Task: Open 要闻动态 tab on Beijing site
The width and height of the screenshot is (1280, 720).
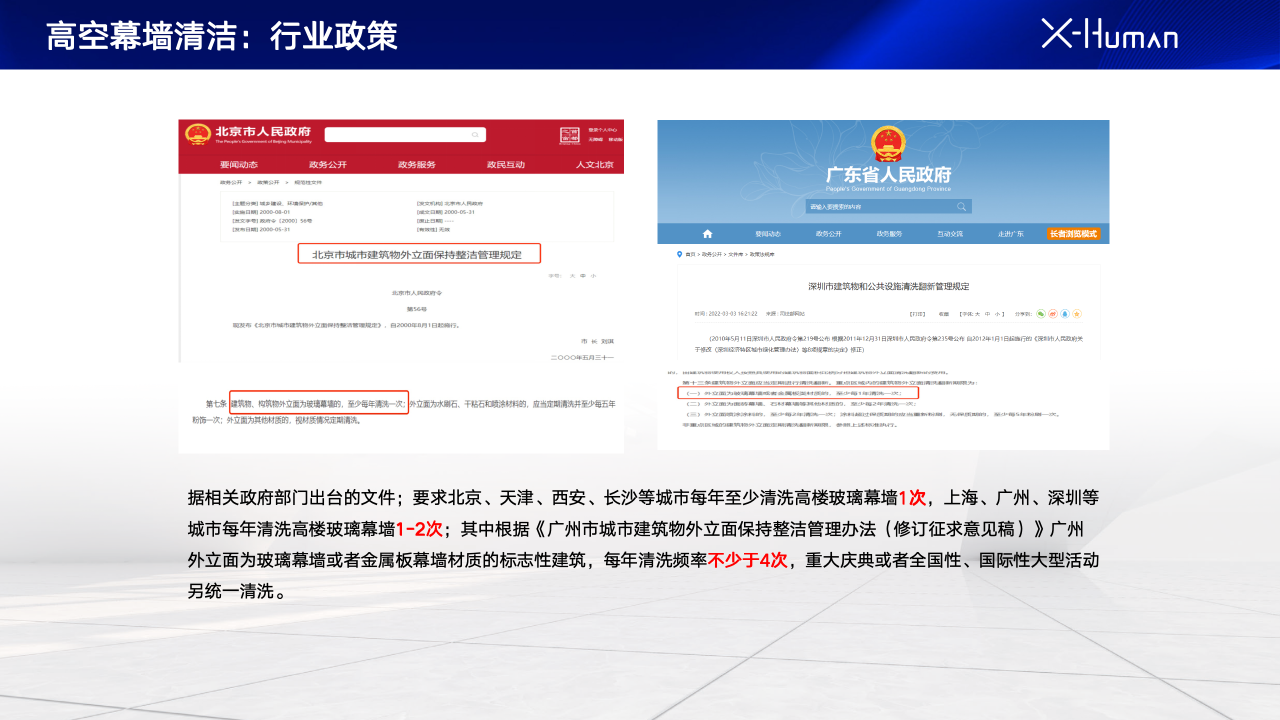Action: coord(239,165)
